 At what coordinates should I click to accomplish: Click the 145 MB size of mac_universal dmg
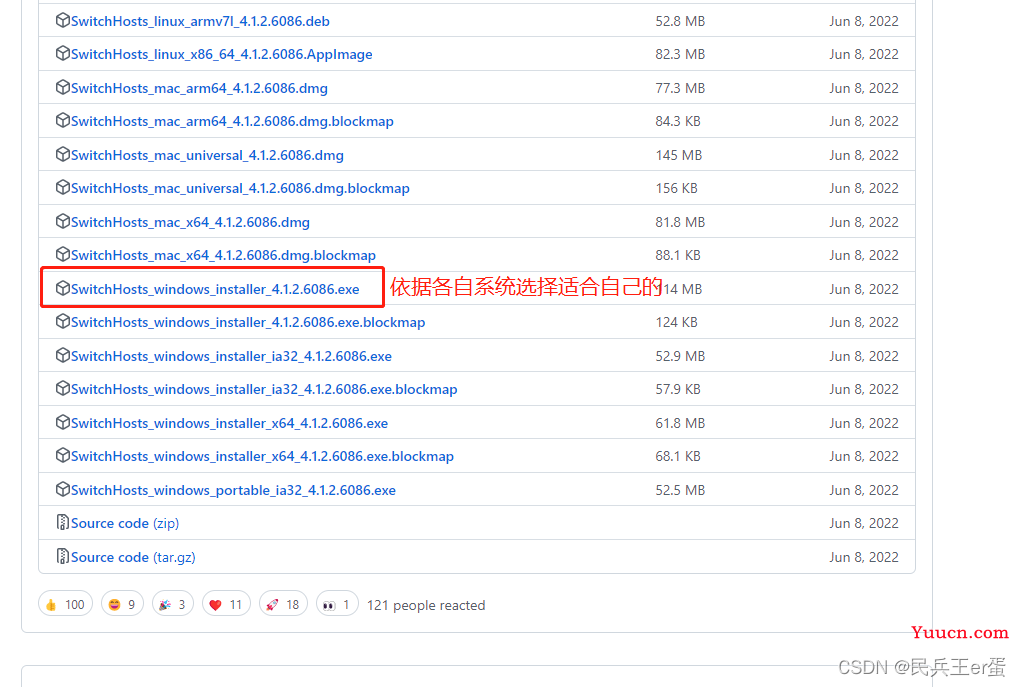click(678, 156)
